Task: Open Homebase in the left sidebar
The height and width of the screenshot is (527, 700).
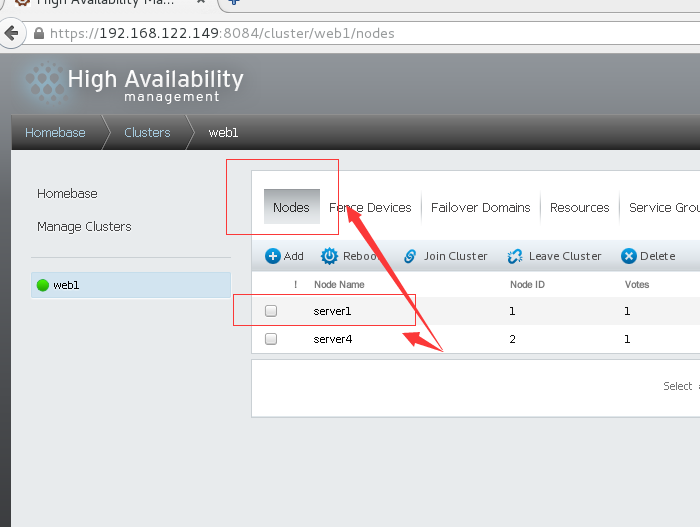Action: click(67, 194)
